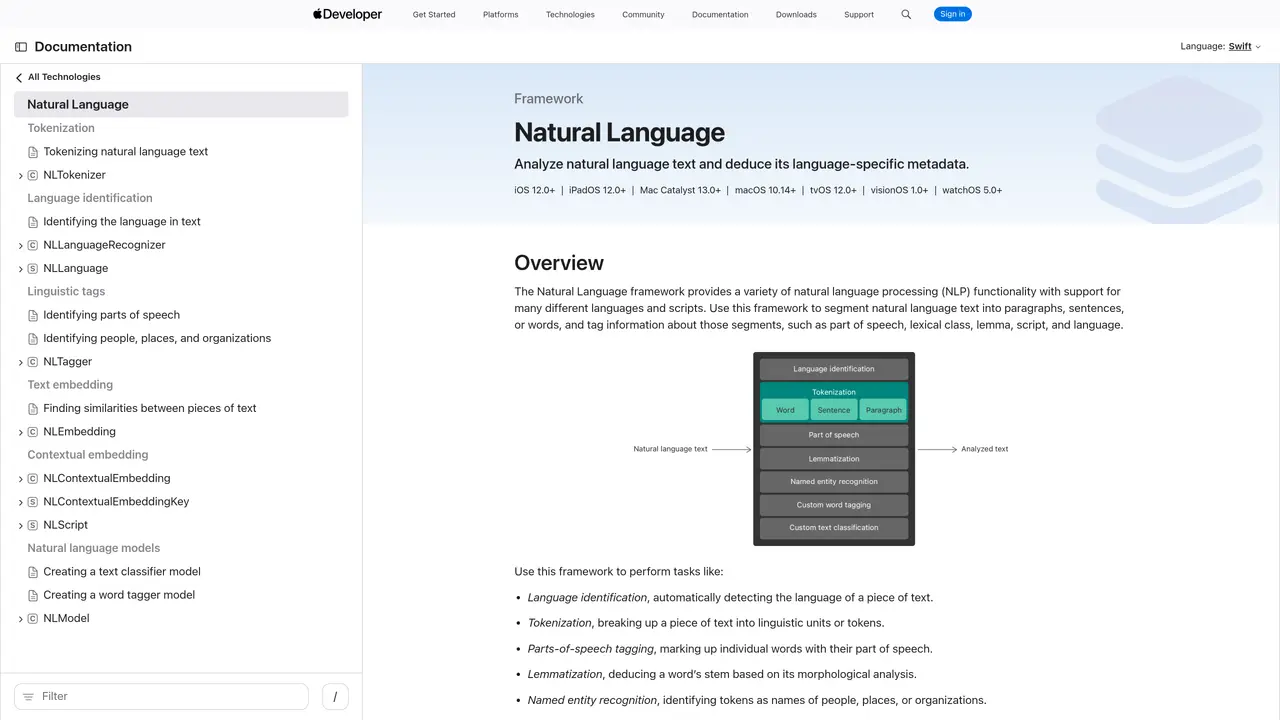Go back to All Technologies
This screenshot has height=720, width=1280.
pos(64,77)
